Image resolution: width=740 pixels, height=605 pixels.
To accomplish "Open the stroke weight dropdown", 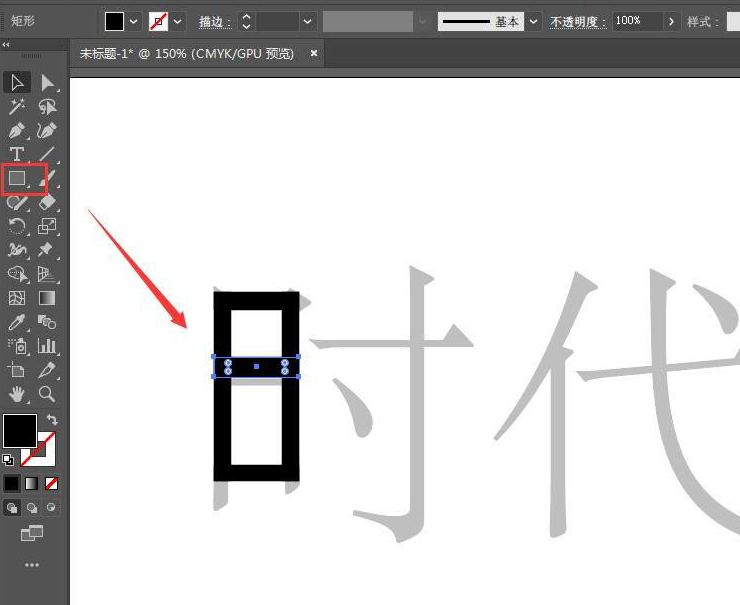I will coord(307,22).
